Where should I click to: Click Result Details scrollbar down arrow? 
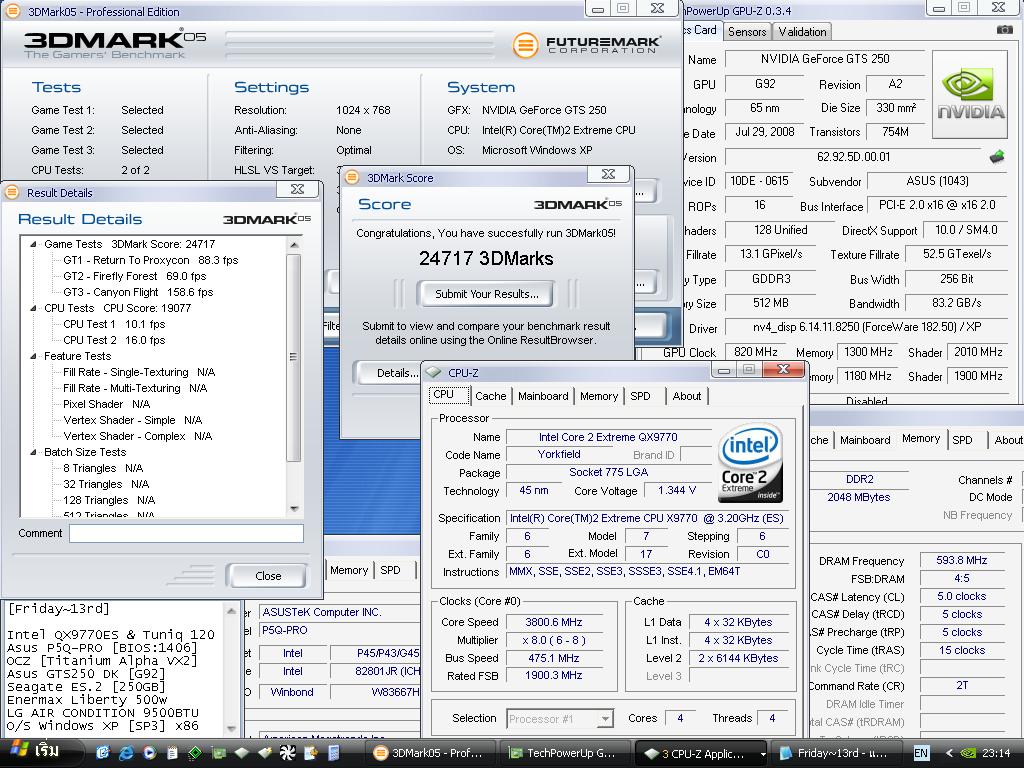click(x=294, y=508)
